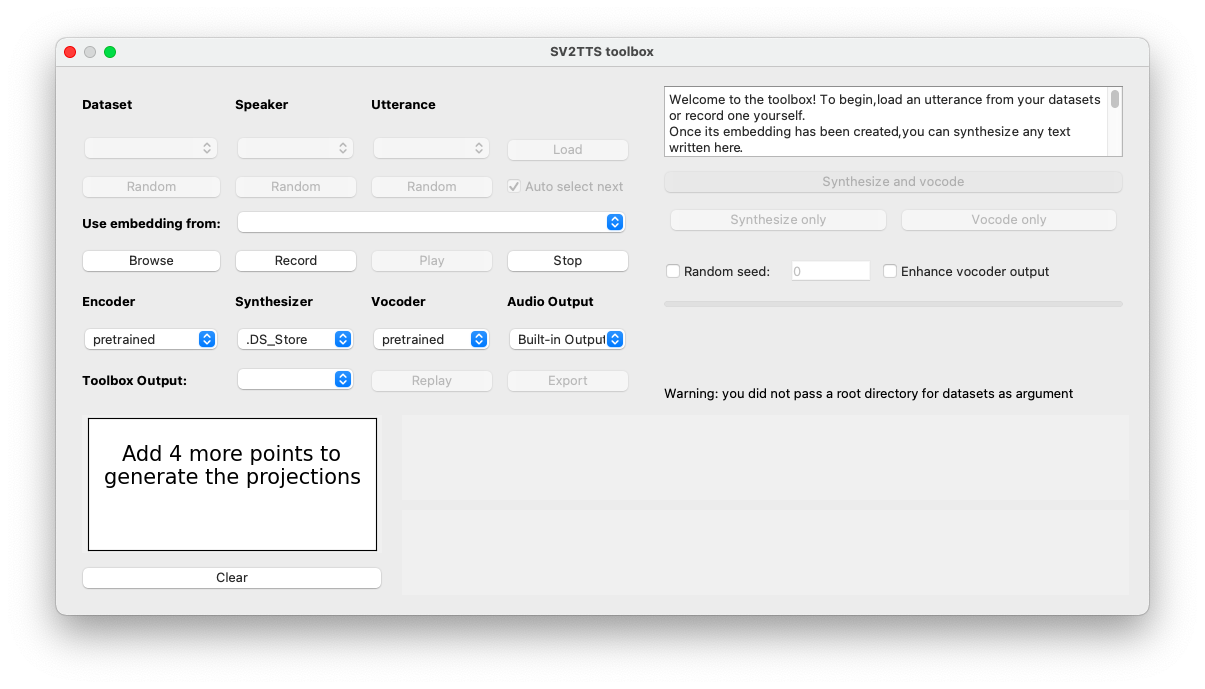Viewport: 1205px width, 689px height.
Task: Click the Export button
Action: pyautogui.click(x=568, y=380)
